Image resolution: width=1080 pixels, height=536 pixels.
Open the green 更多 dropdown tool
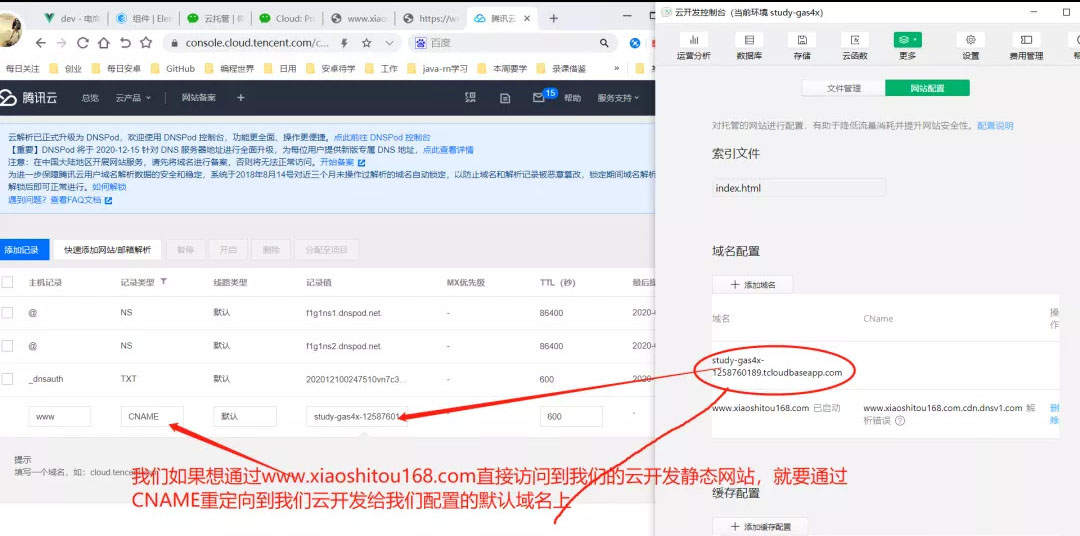[908, 46]
